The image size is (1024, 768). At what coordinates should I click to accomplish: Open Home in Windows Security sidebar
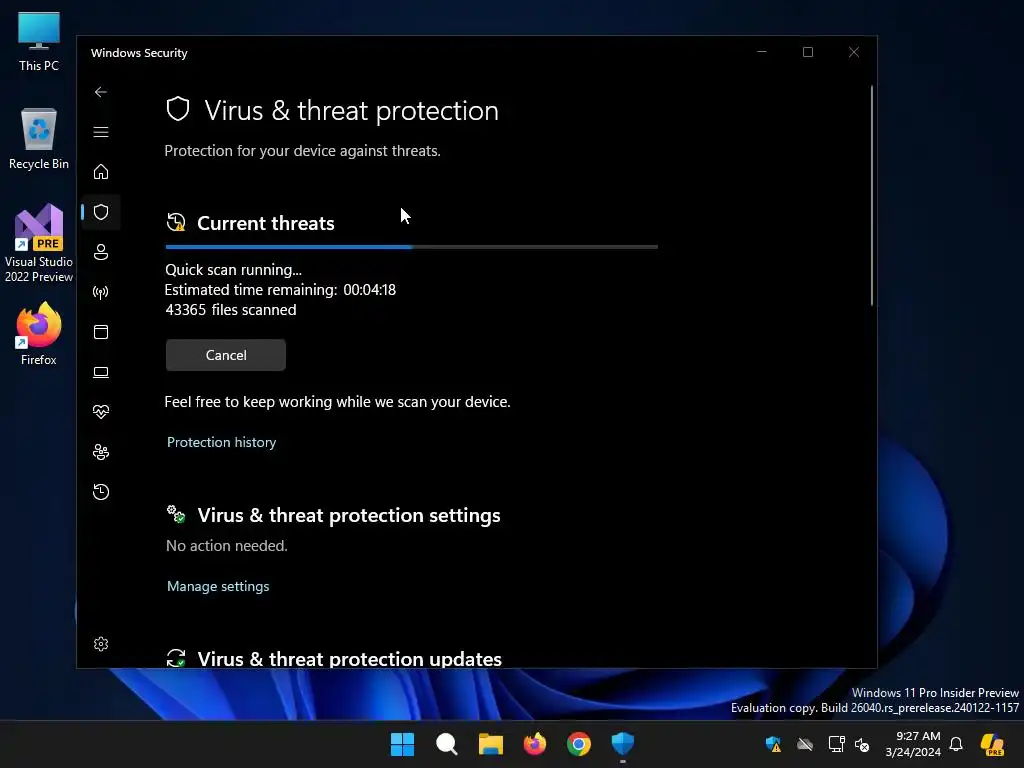click(x=101, y=172)
